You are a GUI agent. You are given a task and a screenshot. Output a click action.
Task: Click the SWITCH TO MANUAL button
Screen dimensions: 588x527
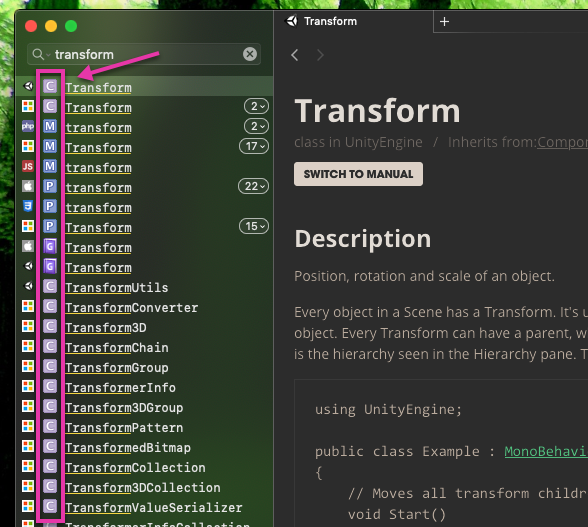(x=358, y=174)
